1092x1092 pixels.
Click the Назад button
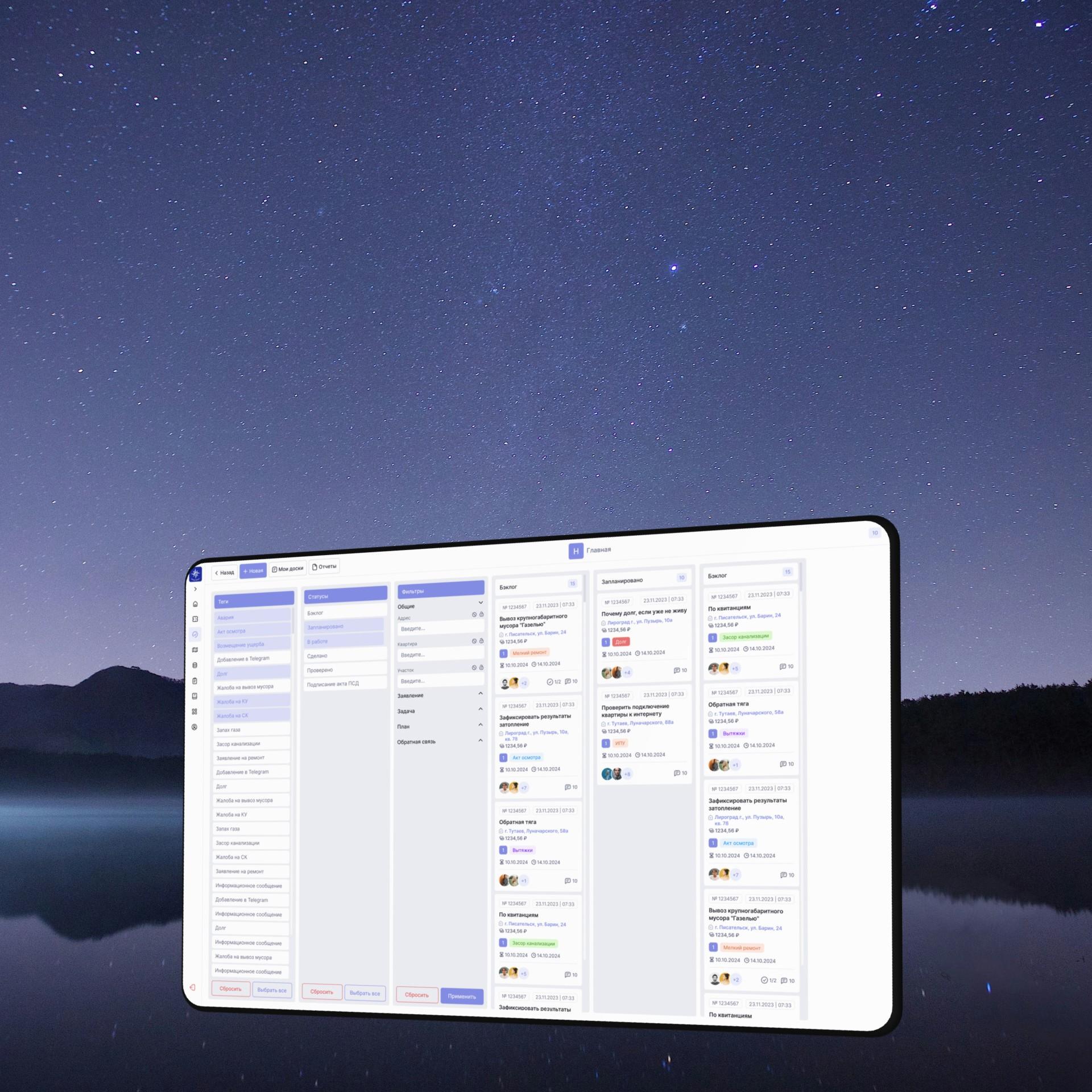tap(224, 573)
